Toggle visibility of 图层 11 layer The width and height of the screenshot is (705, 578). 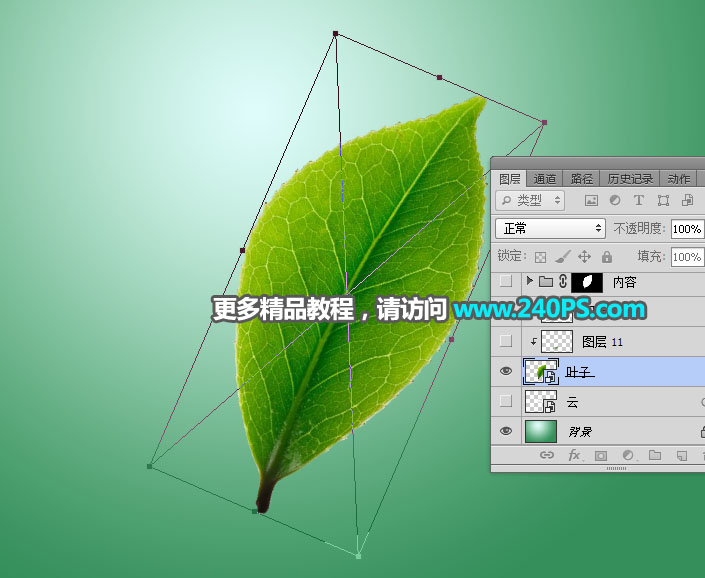click(506, 342)
